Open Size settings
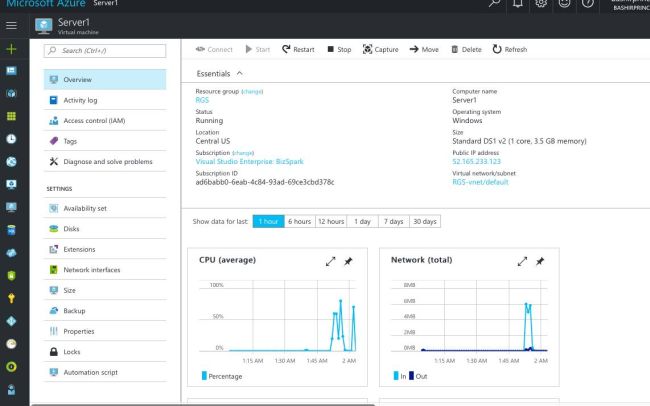The width and height of the screenshot is (650, 406). [105, 290]
